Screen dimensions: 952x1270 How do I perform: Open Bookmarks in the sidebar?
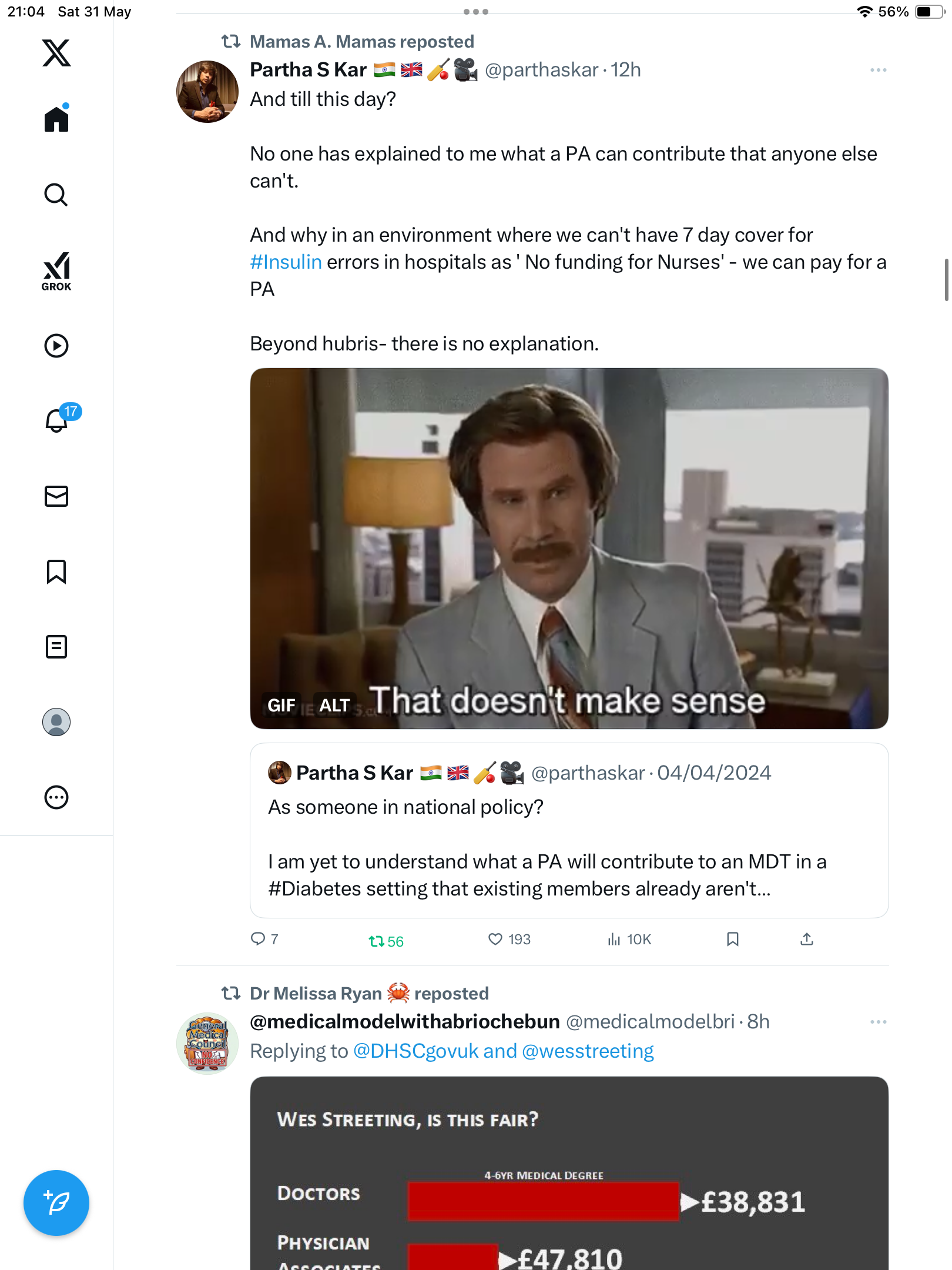pyautogui.click(x=56, y=571)
